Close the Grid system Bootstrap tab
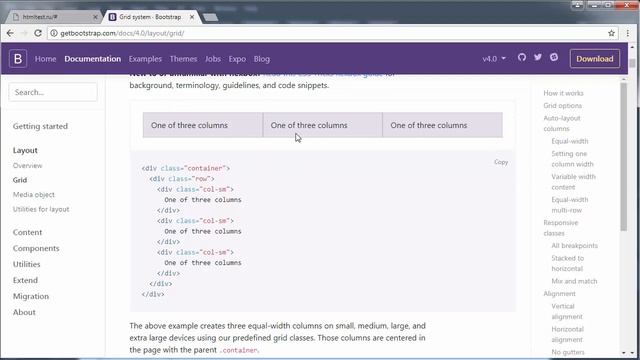This screenshot has height=360, width=640. pyautogui.click(x=192, y=17)
